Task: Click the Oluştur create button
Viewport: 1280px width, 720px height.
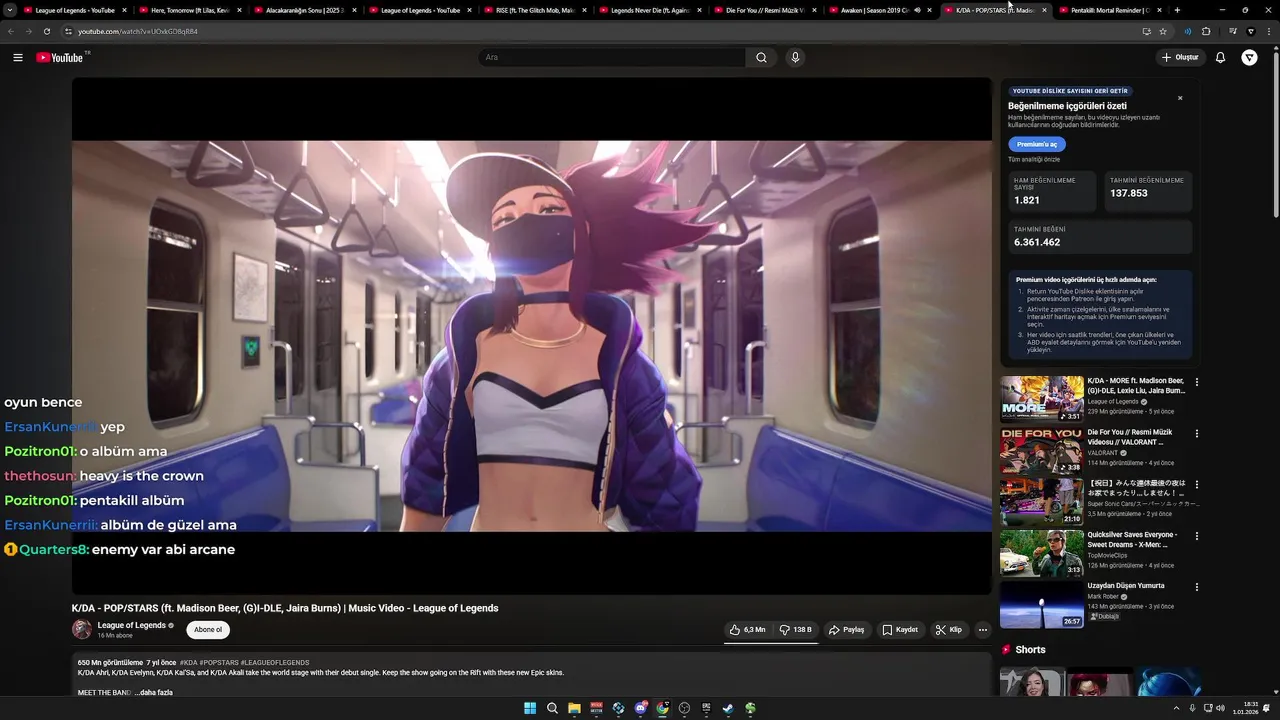Action: point(1180,57)
